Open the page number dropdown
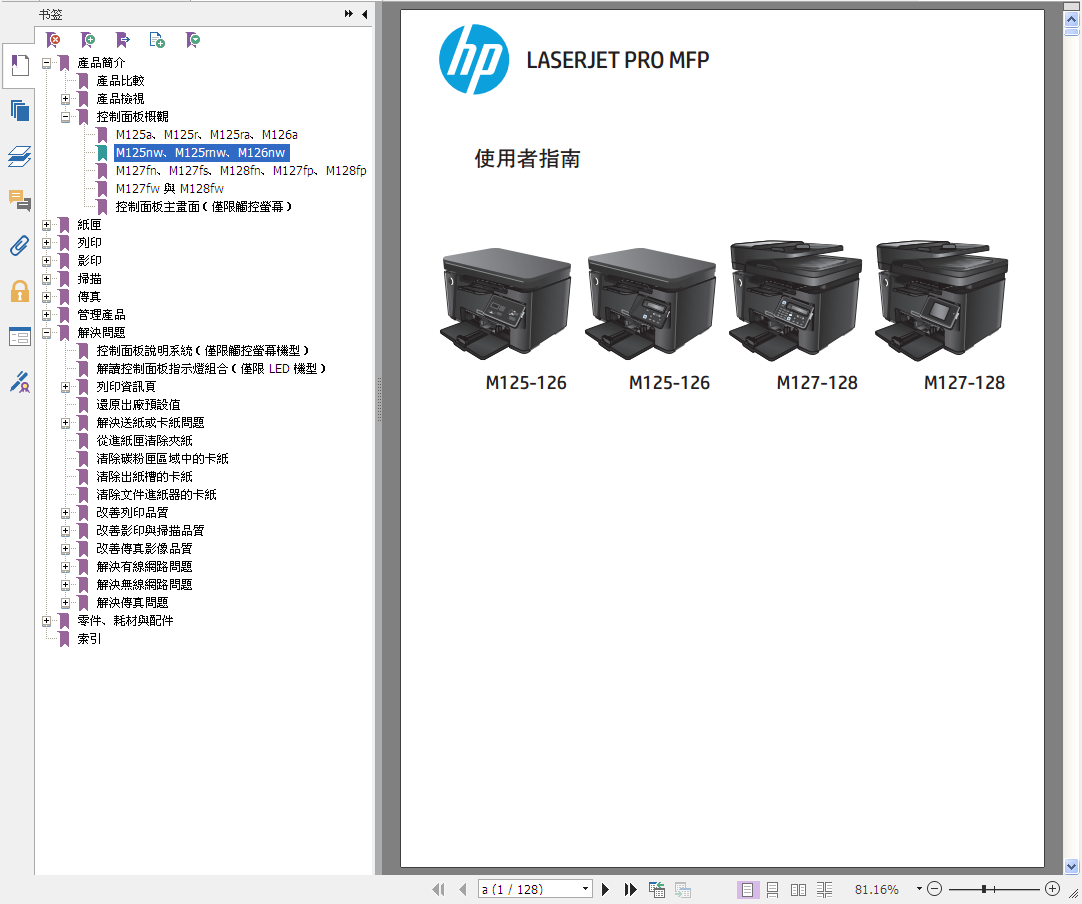1082x904 pixels. [x=585, y=889]
